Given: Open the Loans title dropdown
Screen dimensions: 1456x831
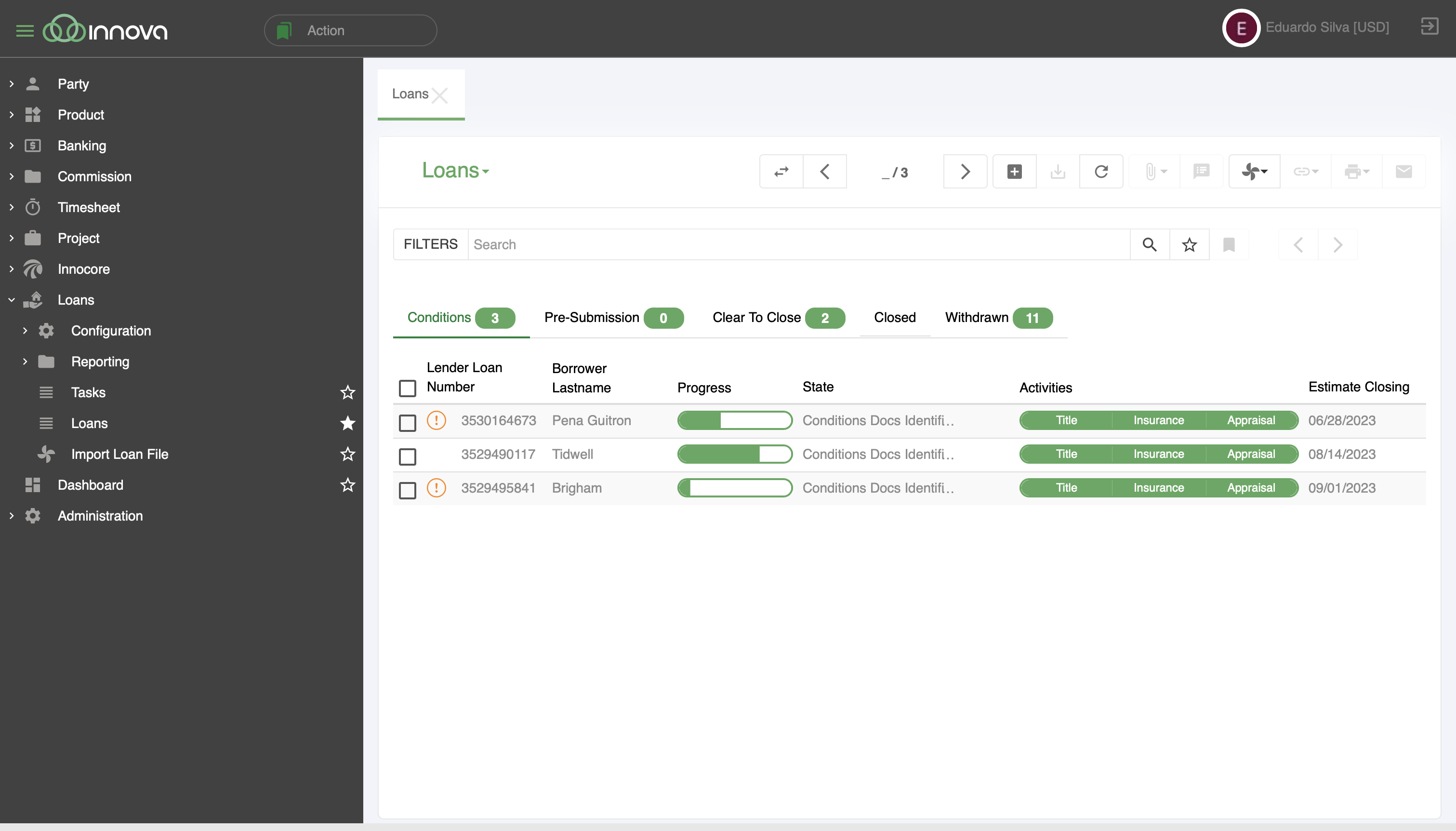Looking at the screenshot, I should pos(455,171).
